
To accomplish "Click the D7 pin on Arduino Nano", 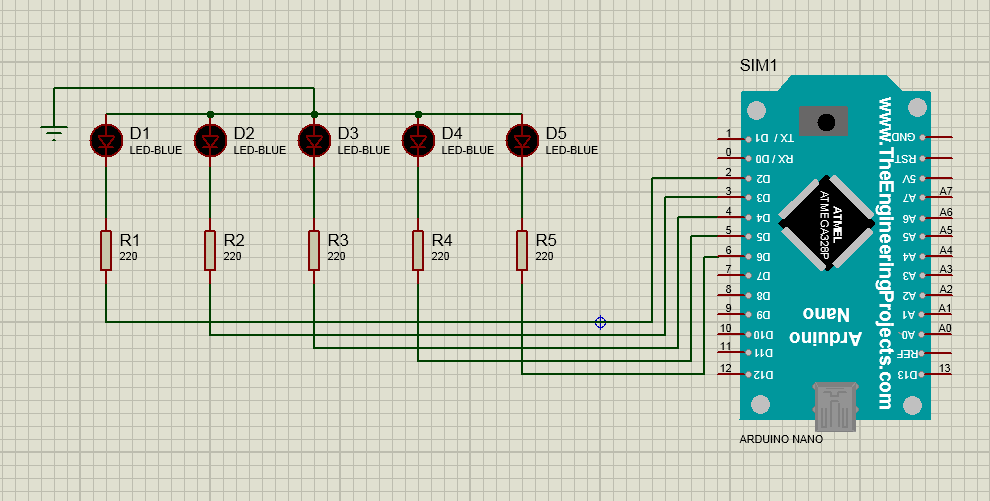I will pyautogui.click(x=749, y=276).
